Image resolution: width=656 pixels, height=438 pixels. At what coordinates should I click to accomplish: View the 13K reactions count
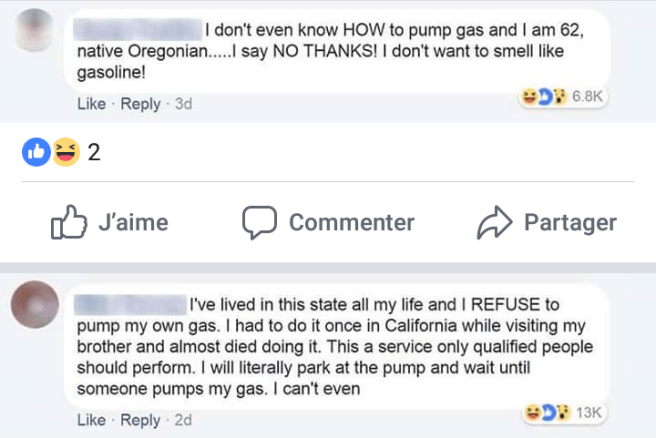[590, 412]
